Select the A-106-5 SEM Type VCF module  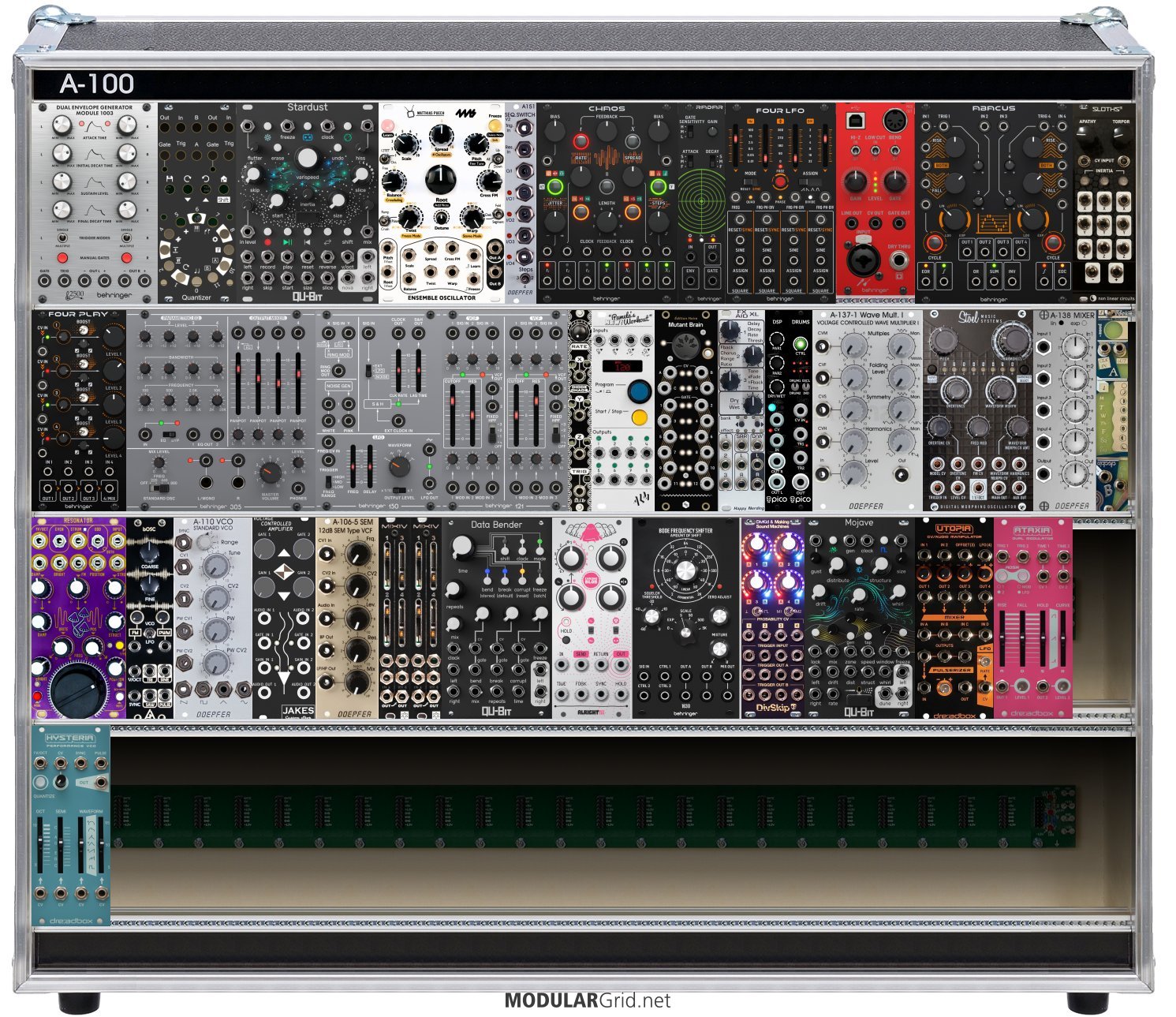pos(347,618)
